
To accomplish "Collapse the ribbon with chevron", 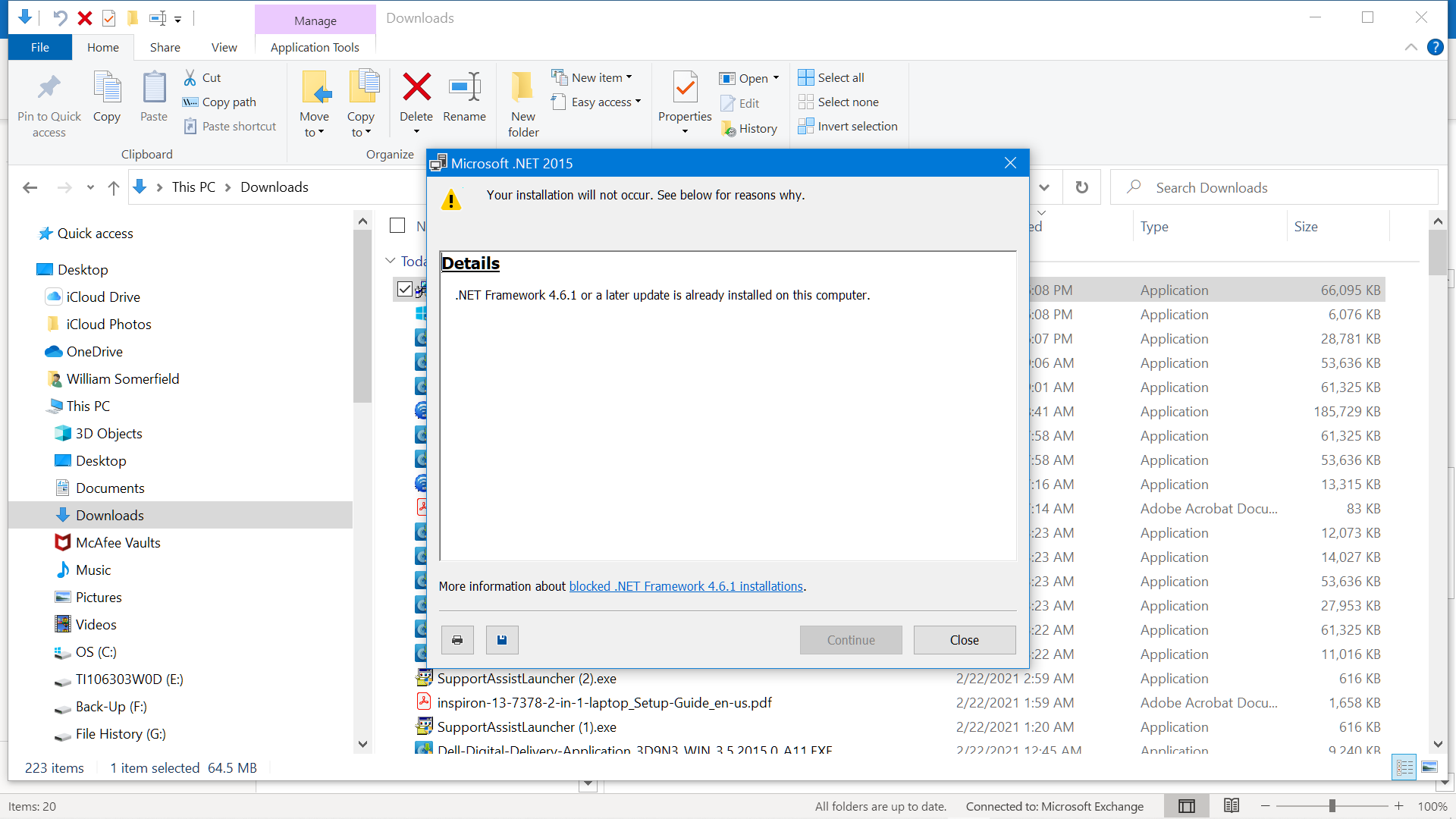I will [1411, 47].
